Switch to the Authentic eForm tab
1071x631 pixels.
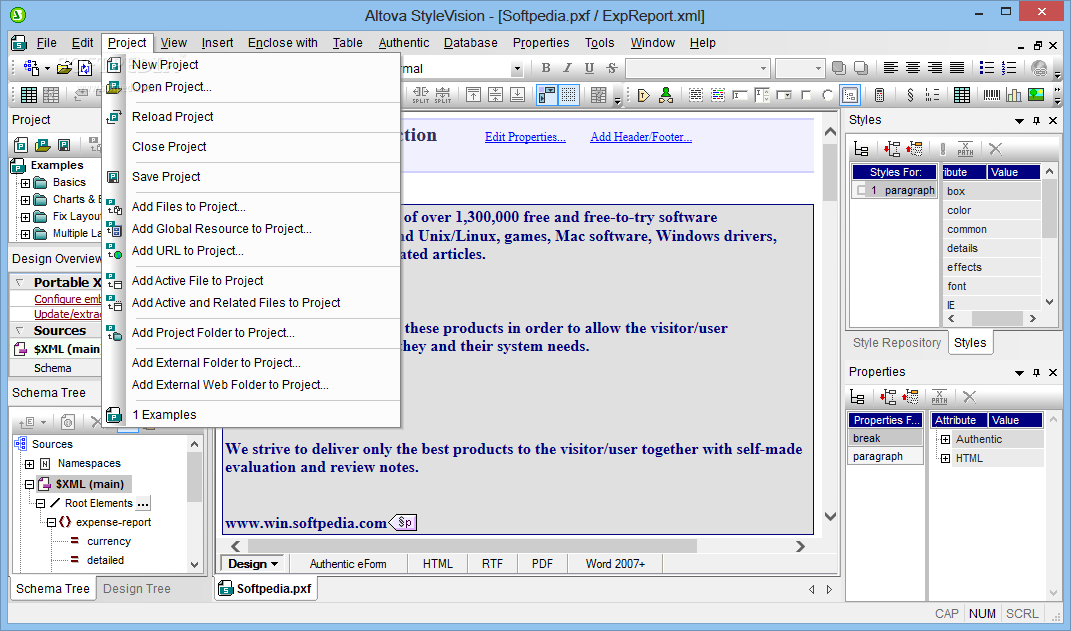348,564
